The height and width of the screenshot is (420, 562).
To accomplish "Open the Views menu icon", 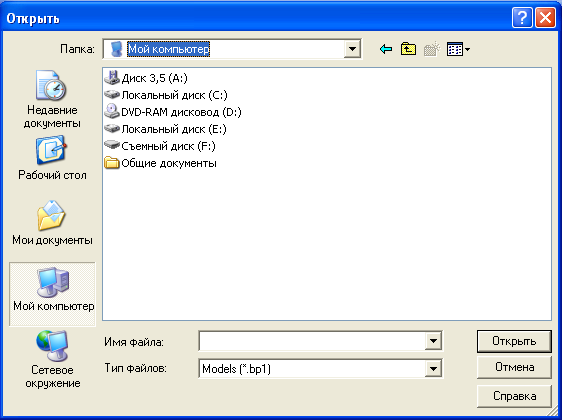I will click(458, 49).
